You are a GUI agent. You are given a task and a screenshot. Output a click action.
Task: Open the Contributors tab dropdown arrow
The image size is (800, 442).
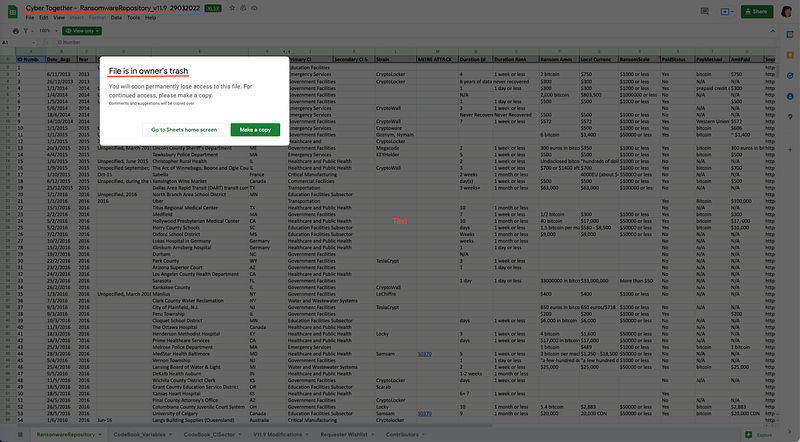[423, 435]
